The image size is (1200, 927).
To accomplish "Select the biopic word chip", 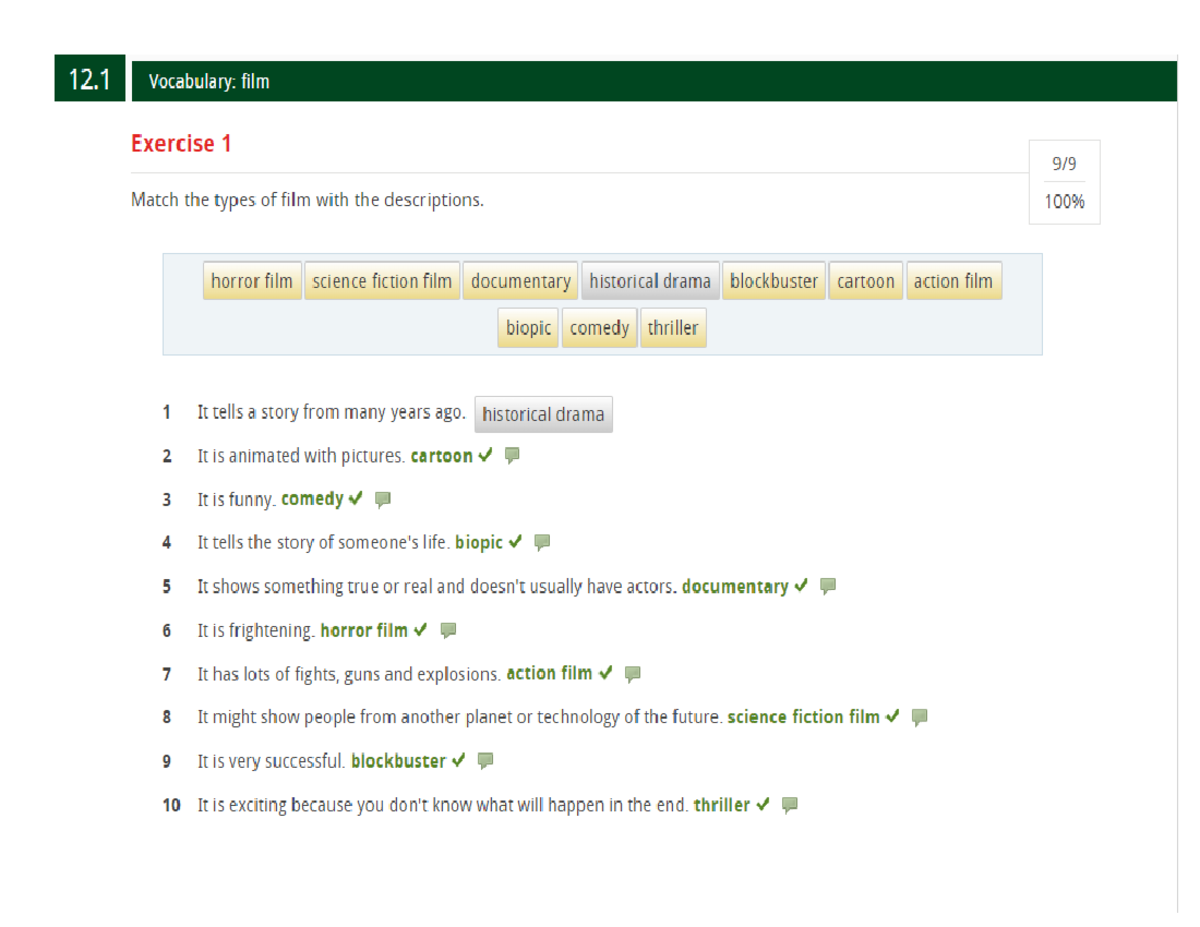I will [x=527, y=327].
